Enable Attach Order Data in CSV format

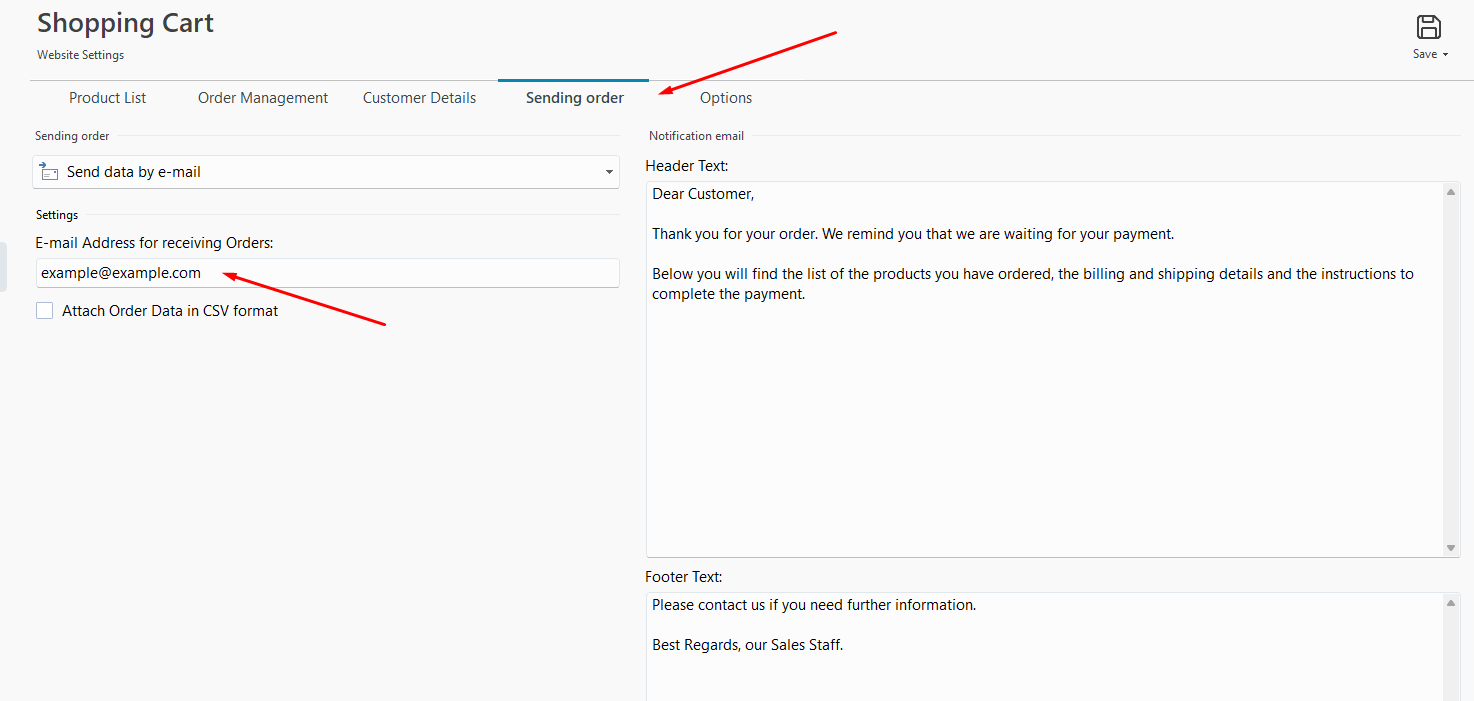click(x=45, y=311)
